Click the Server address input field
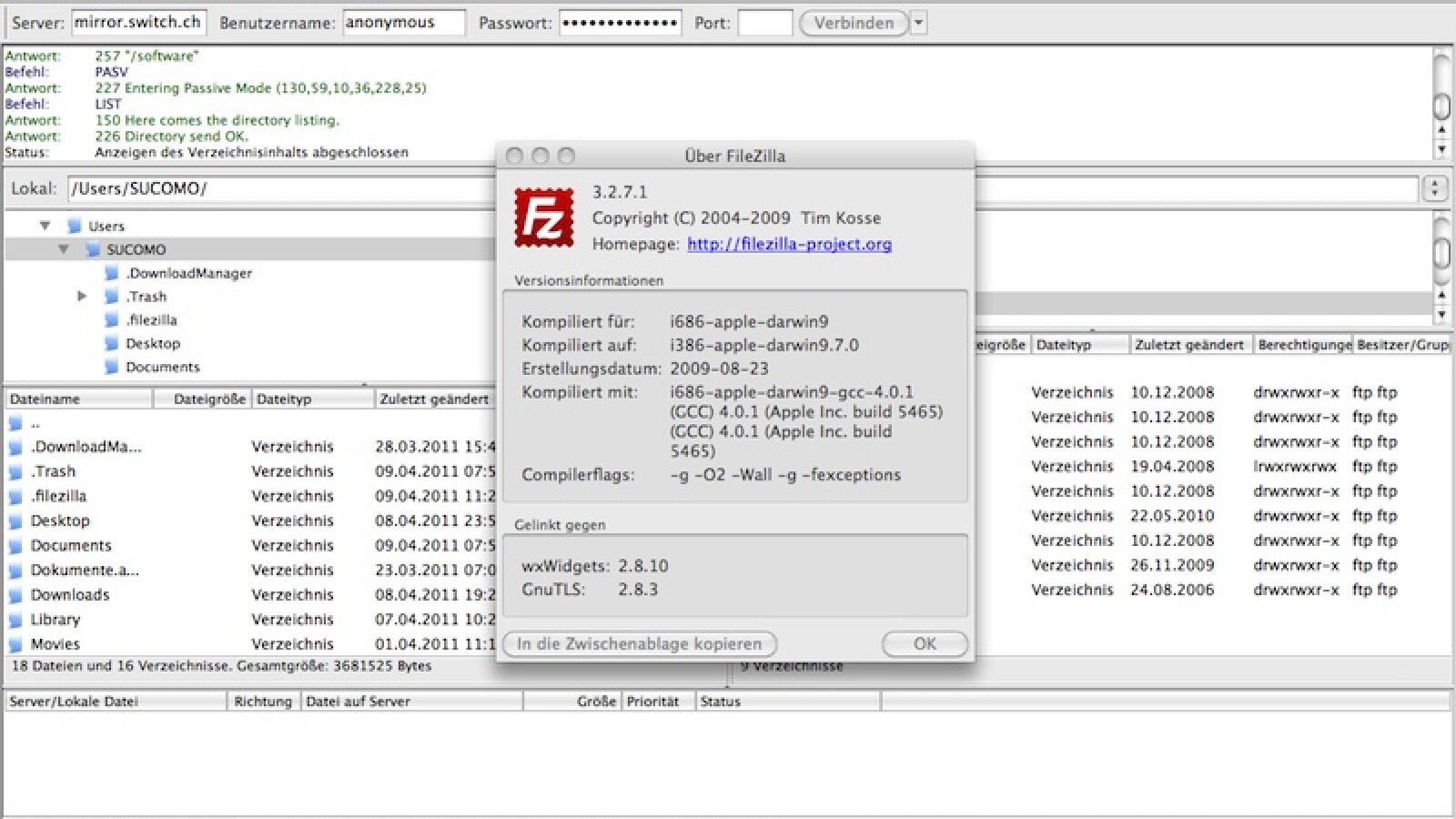The image size is (1456, 819). tap(138, 23)
